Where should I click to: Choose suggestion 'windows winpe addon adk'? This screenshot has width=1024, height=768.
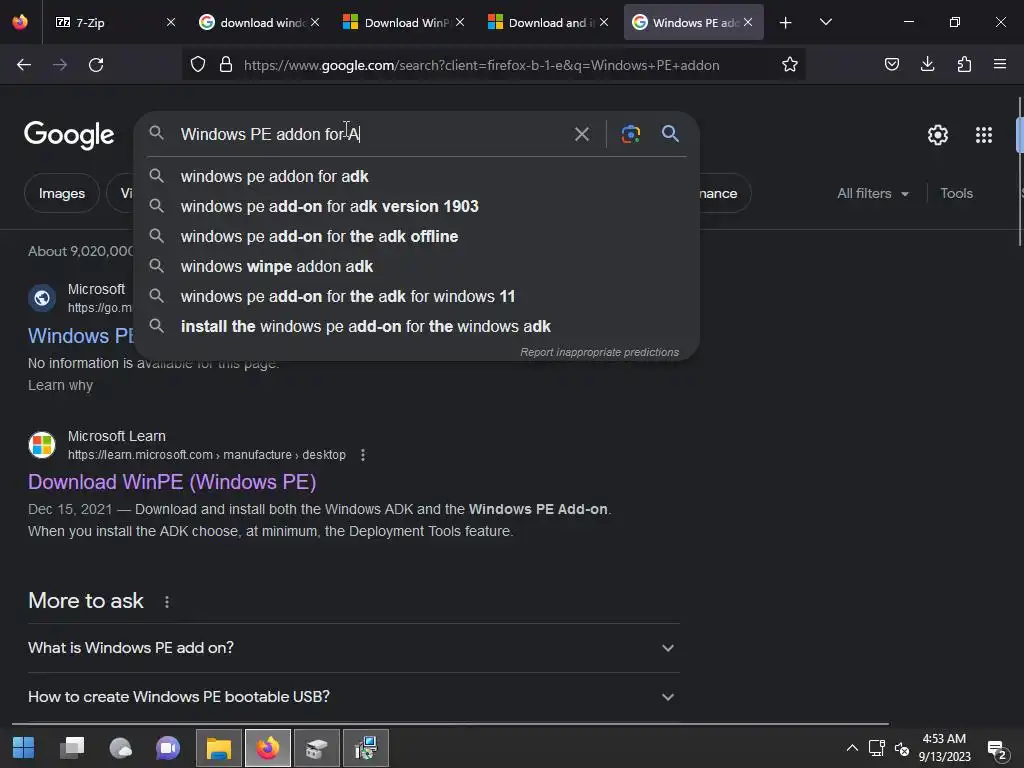click(417, 266)
